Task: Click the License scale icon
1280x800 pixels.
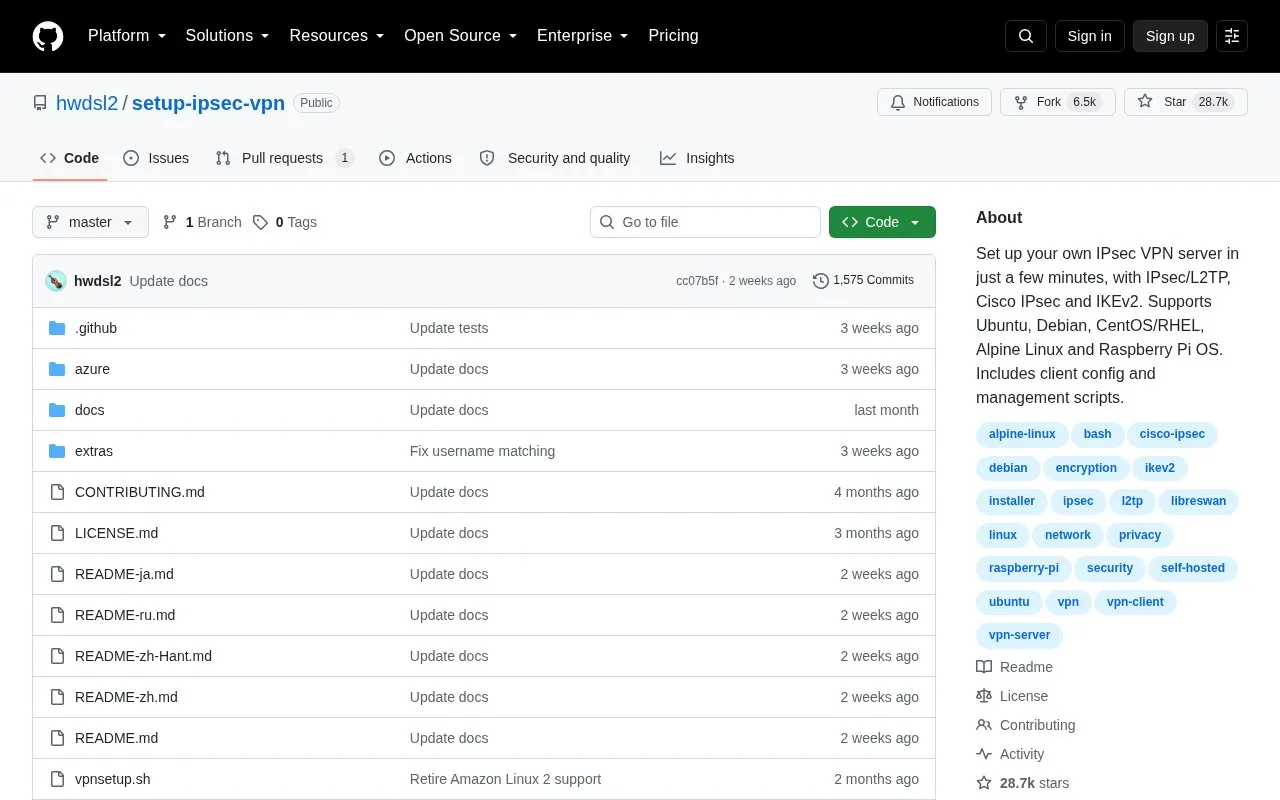Action: (984, 696)
